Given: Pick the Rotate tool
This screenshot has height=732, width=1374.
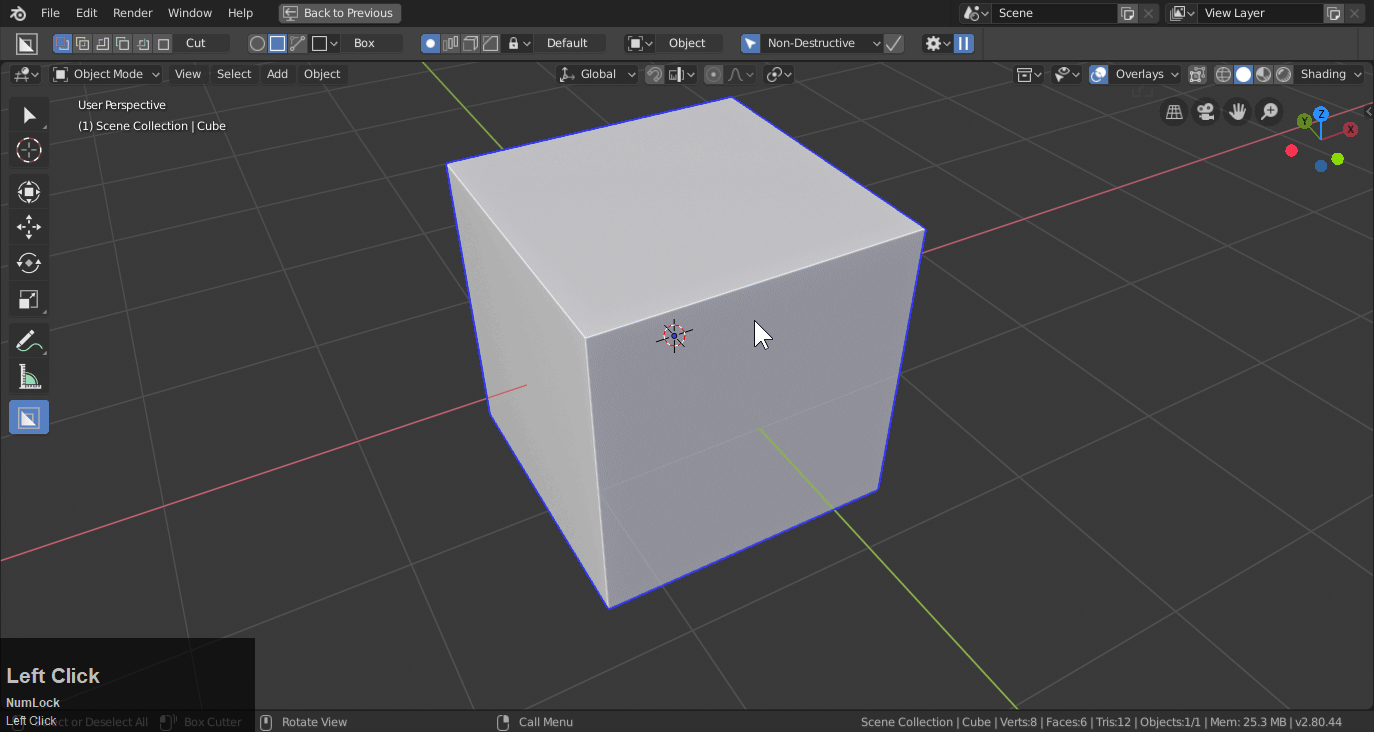Looking at the screenshot, I should [28, 263].
